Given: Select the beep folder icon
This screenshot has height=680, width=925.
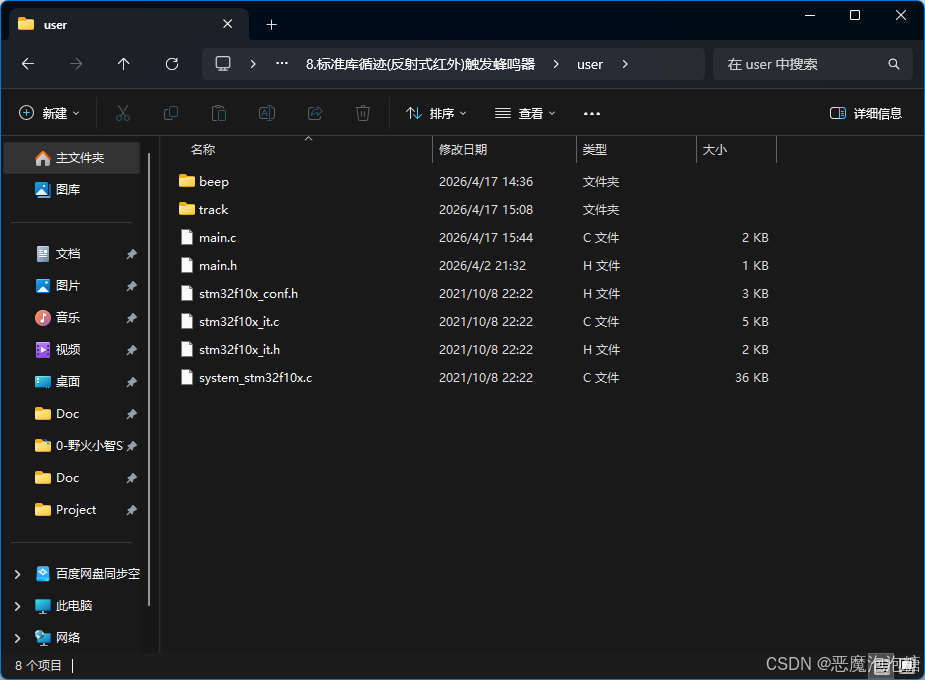Looking at the screenshot, I should click(x=187, y=181).
